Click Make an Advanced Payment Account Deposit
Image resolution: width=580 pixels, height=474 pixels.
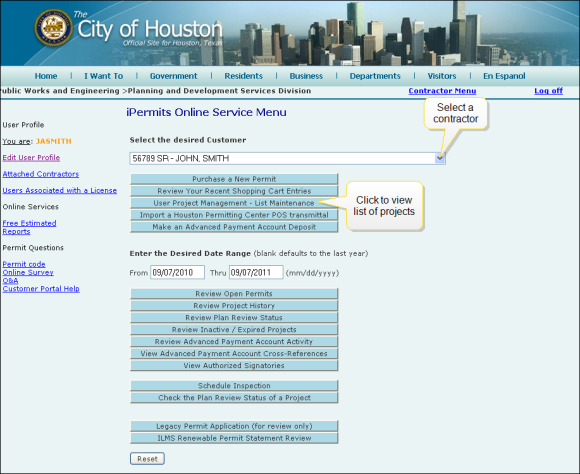[x=234, y=227]
